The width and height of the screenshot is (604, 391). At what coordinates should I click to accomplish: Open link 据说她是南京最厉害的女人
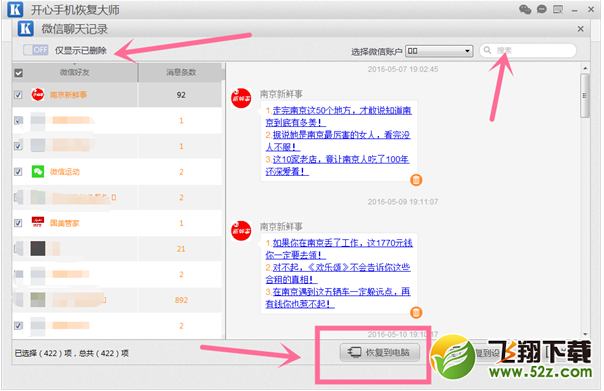pos(338,141)
